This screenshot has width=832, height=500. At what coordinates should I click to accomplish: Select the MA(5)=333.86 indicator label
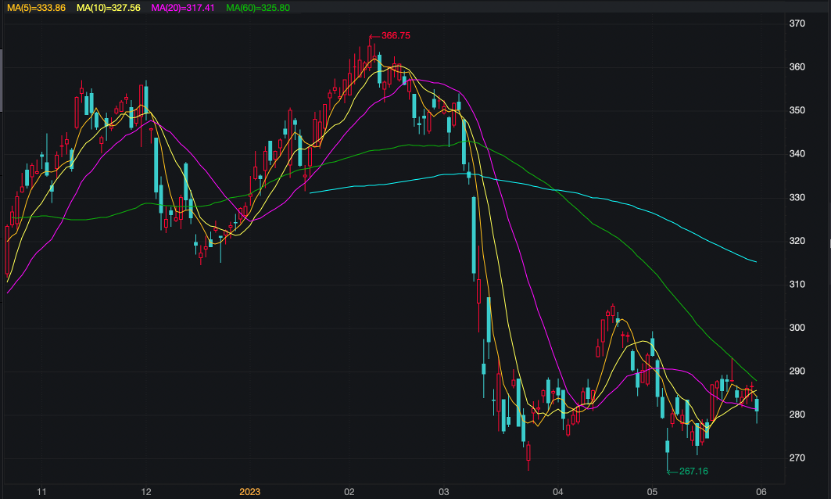click(37, 7)
